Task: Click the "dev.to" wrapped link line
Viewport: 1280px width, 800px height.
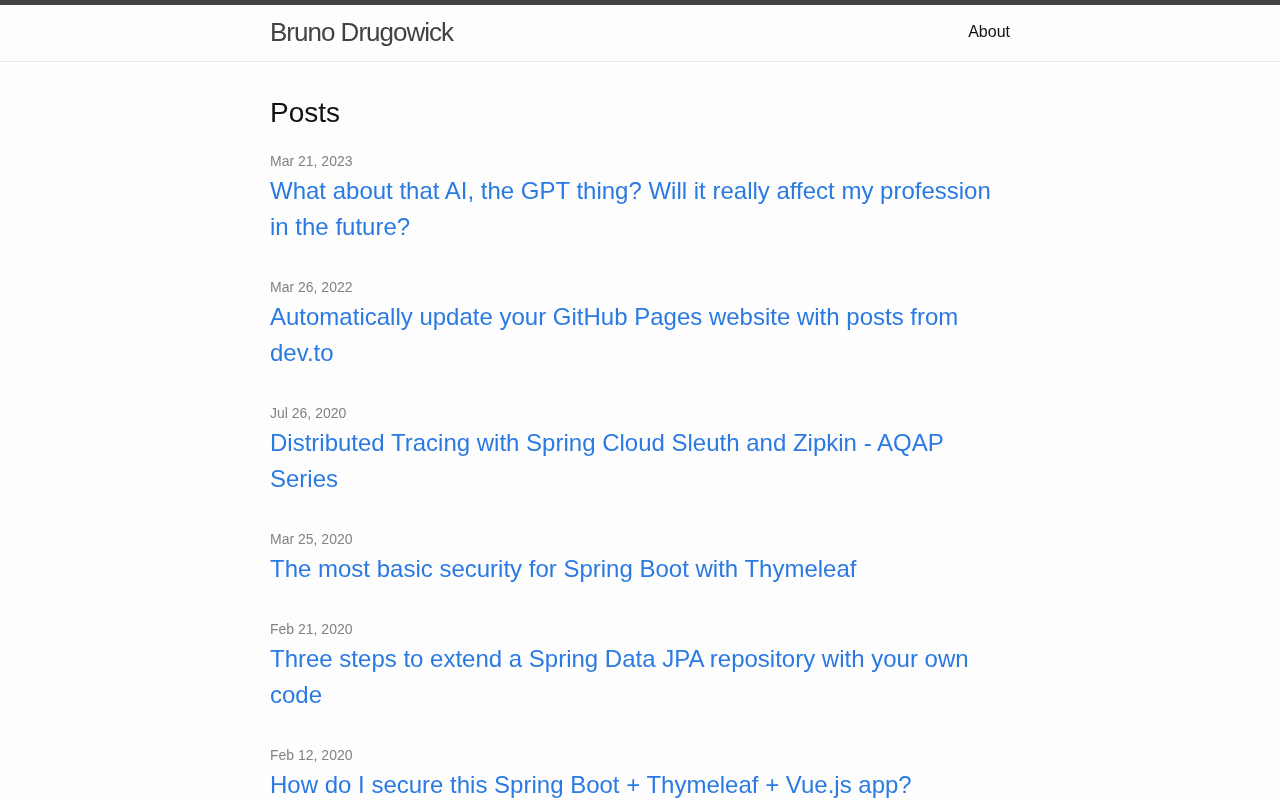Action: [302, 353]
